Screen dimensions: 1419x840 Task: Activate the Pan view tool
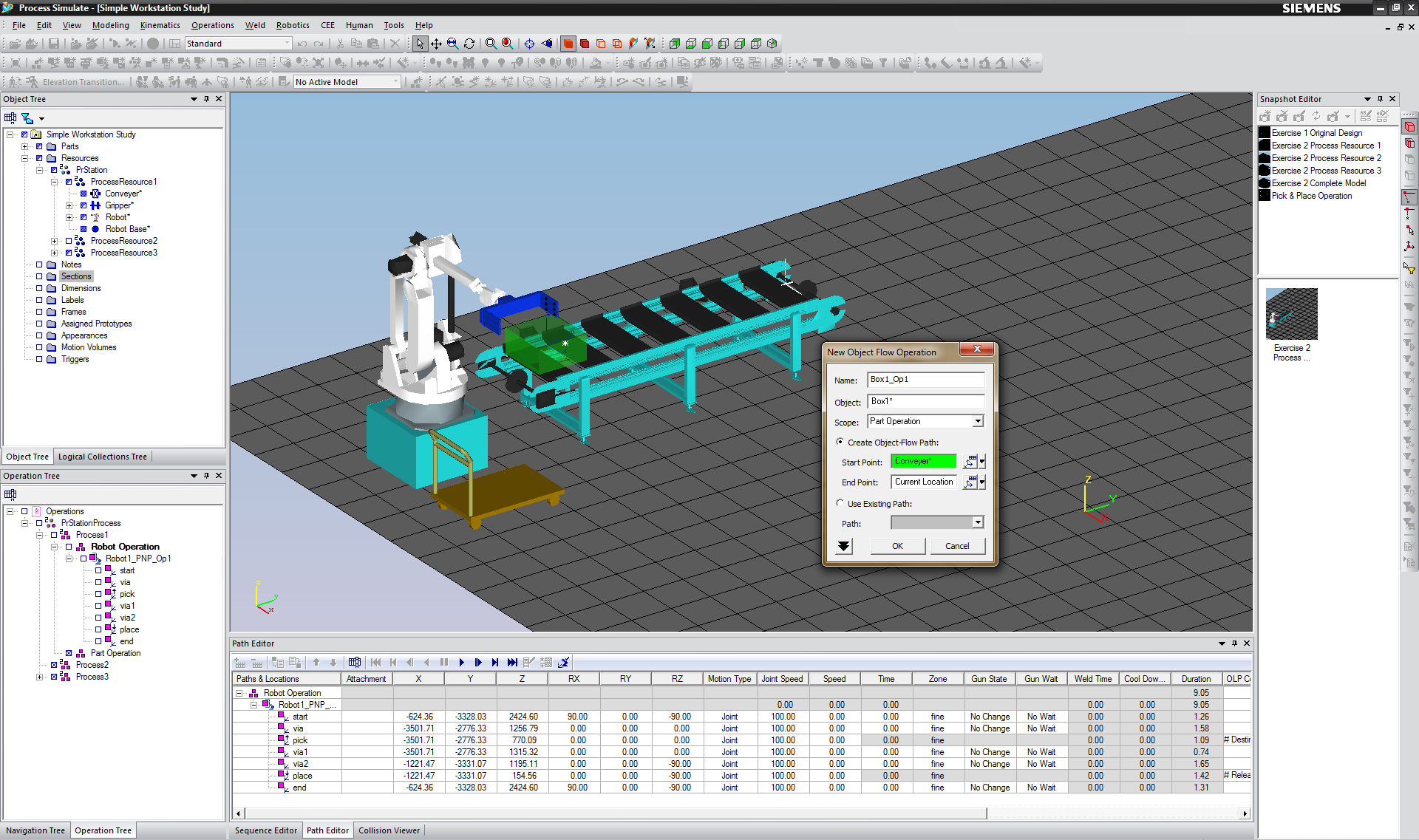(x=437, y=44)
